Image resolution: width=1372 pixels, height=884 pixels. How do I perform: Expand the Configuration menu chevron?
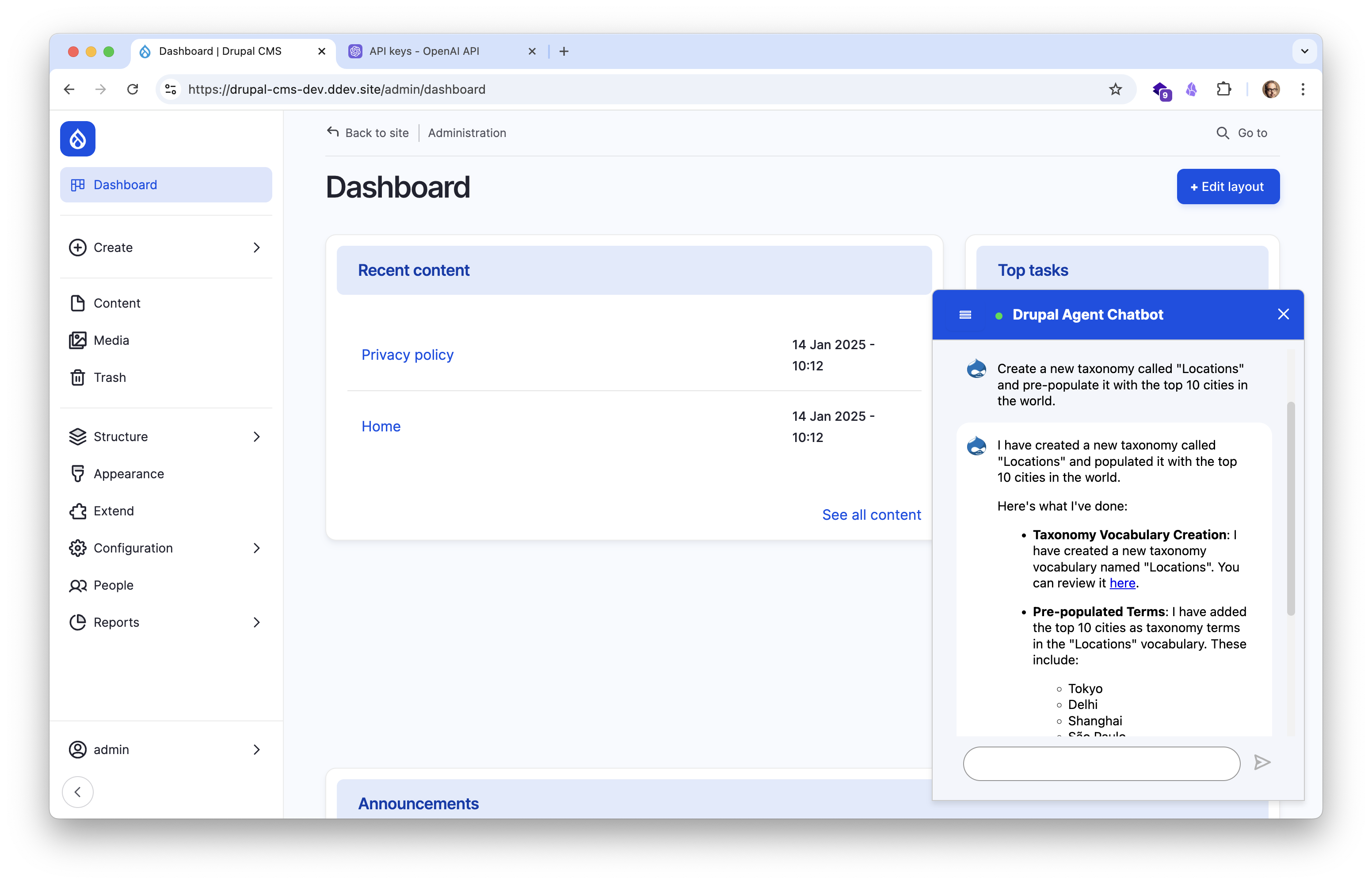point(257,548)
